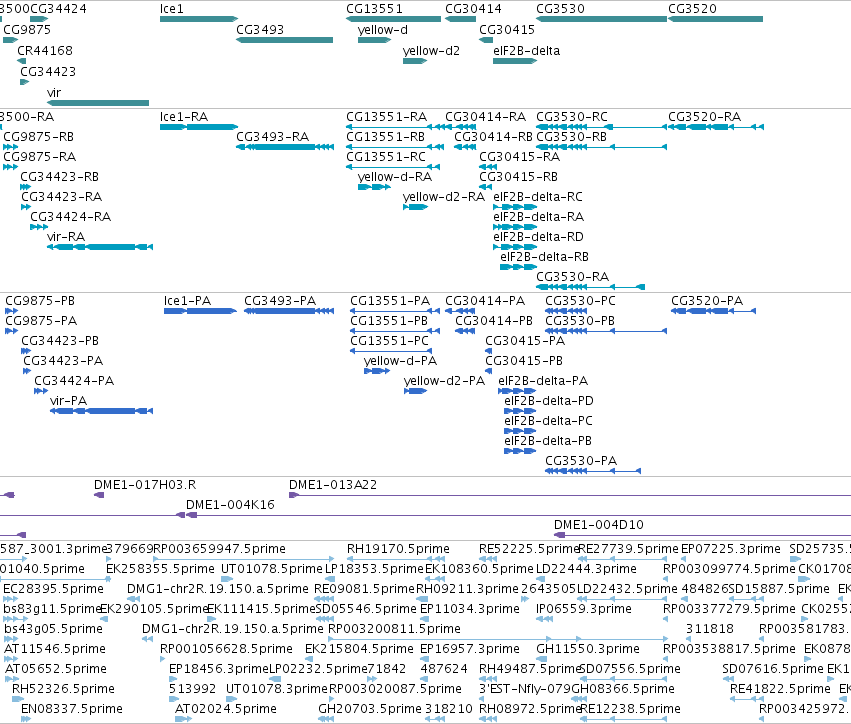Image resolution: width=851 pixels, height=724 pixels.
Task: Click EST label GH11550.3prime
Action: 588,650
